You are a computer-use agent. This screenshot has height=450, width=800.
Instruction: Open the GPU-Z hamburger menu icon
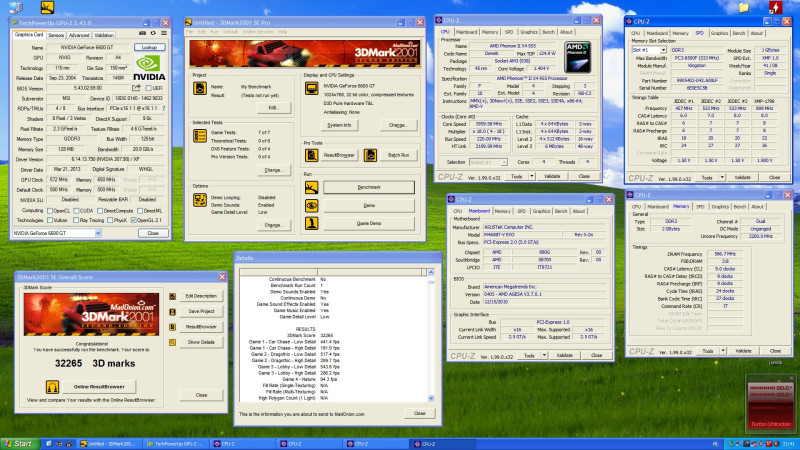(x=164, y=33)
